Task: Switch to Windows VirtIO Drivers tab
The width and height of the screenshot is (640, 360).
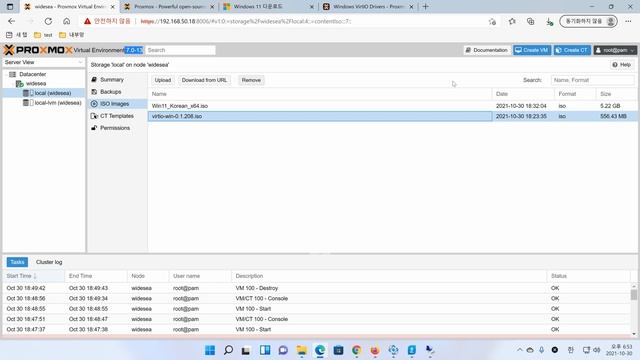Action: [367, 7]
